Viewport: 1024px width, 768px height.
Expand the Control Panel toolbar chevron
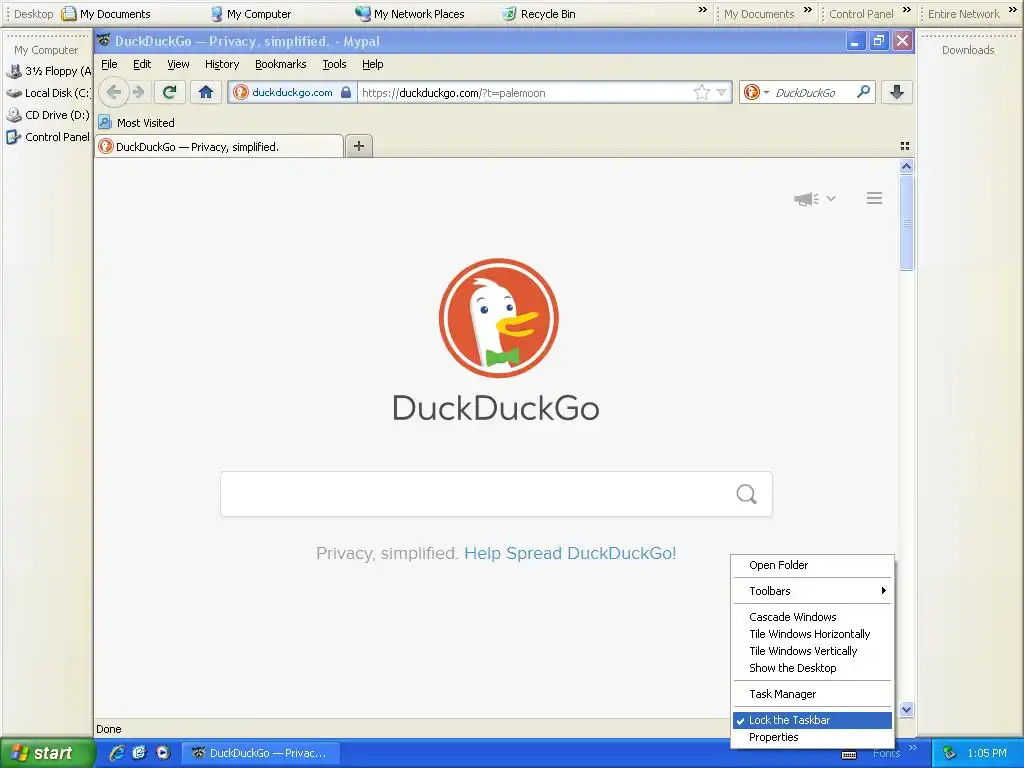[x=906, y=10]
